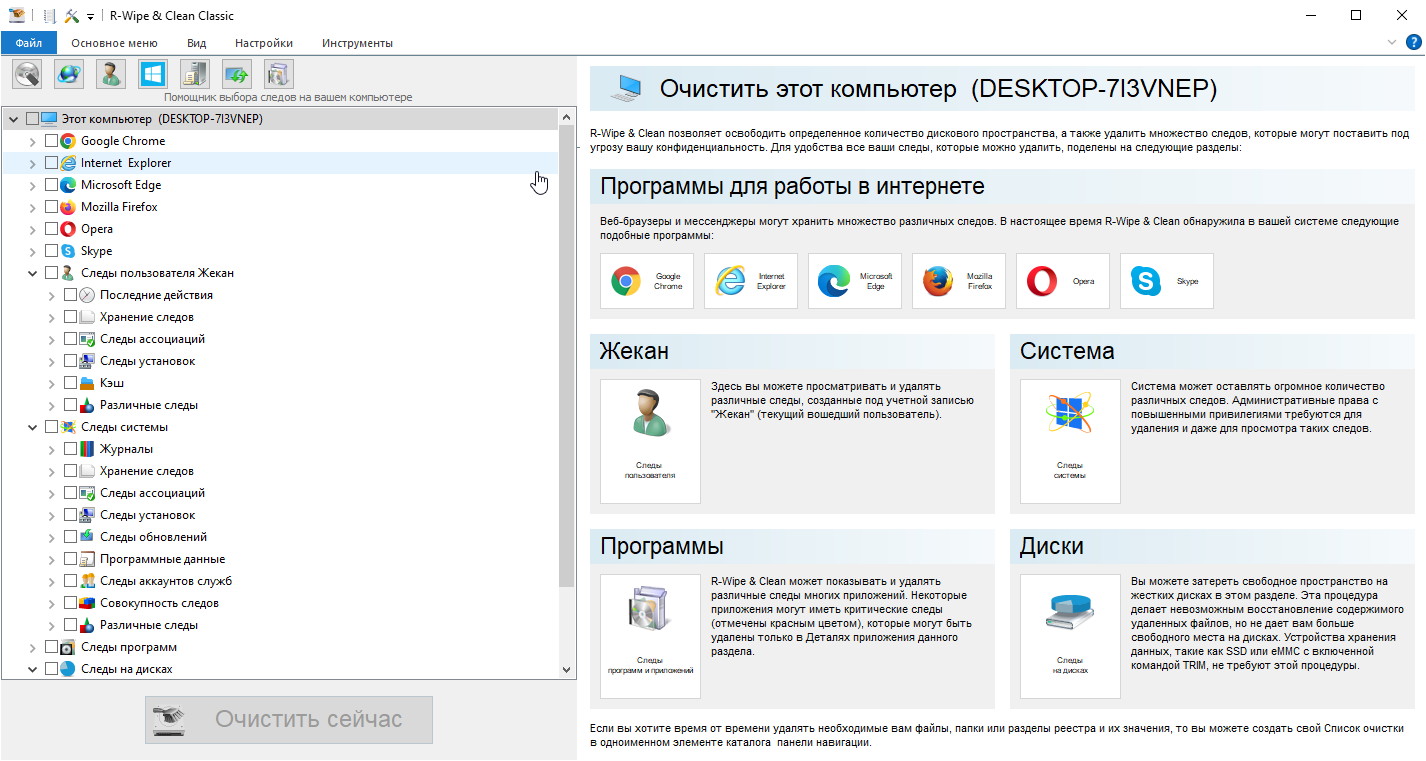Screen dimensions: 1426x761
Task: Select the monitor with green arrows toolbar icon
Action: [237, 74]
